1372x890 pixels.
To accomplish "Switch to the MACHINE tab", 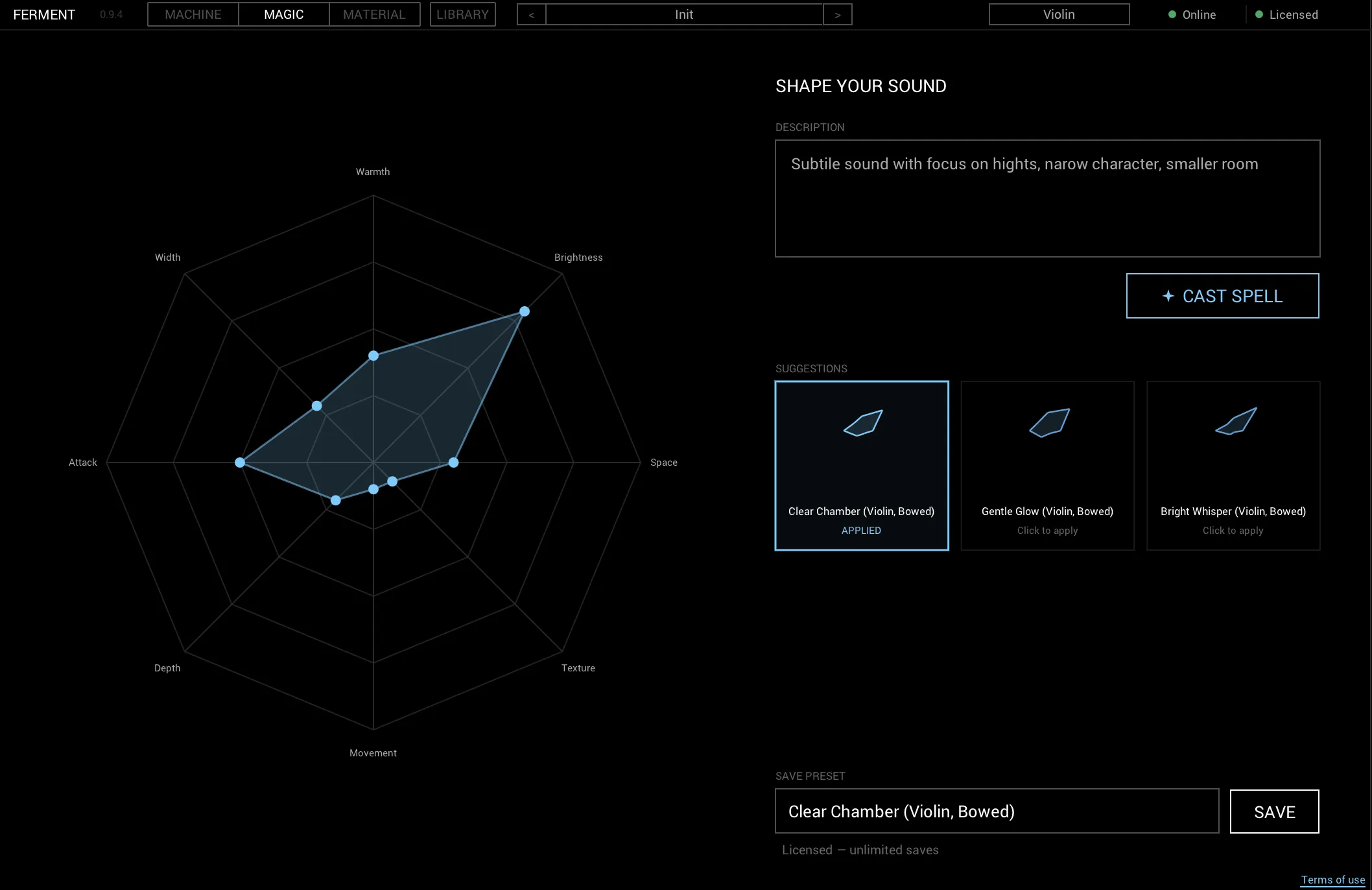I will click(x=193, y=14).
